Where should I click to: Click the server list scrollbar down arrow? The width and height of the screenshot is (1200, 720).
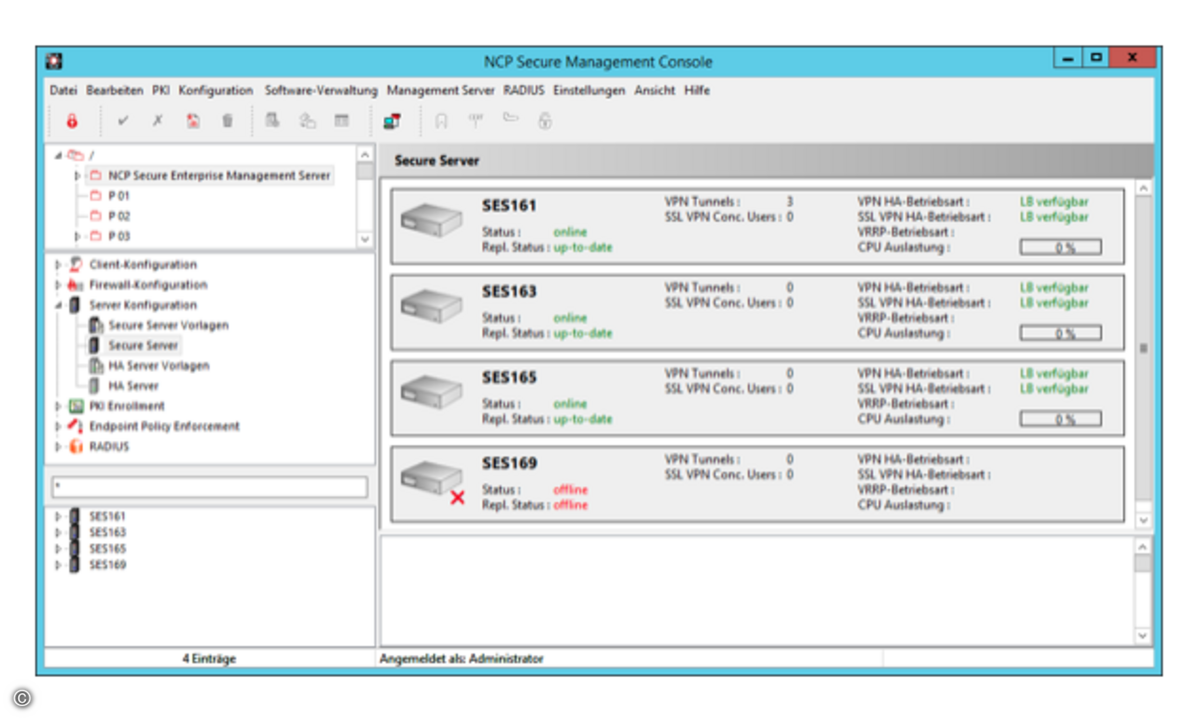[x=1144, y=520]
